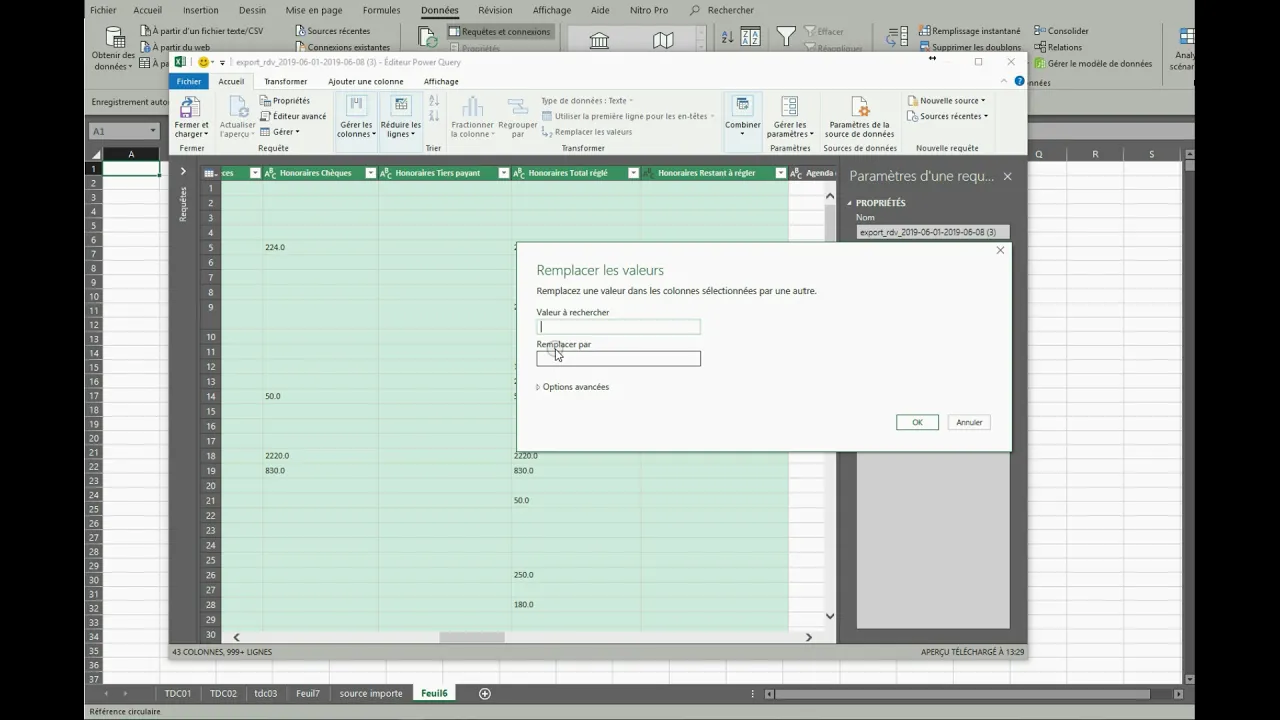Screen dimensions: 1280x720
Task: Click the cell showing 2220.0 under Honoraires Chèques
Action: pos(320,455)
